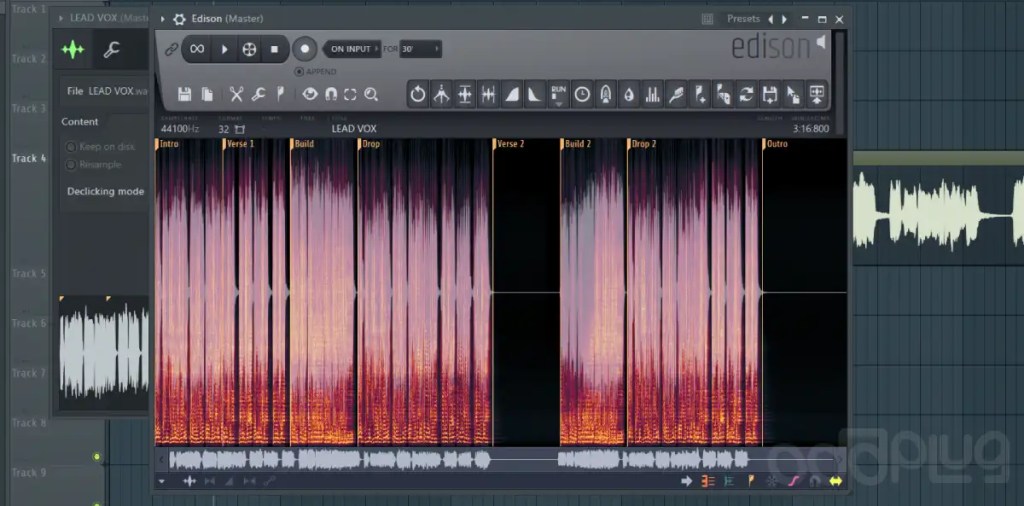Select the Outro region marker

point(775,144)
